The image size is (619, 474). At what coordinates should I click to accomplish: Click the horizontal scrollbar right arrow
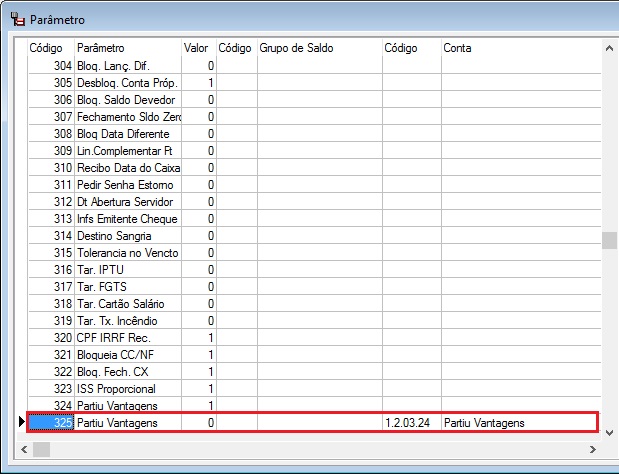[592, 450]
